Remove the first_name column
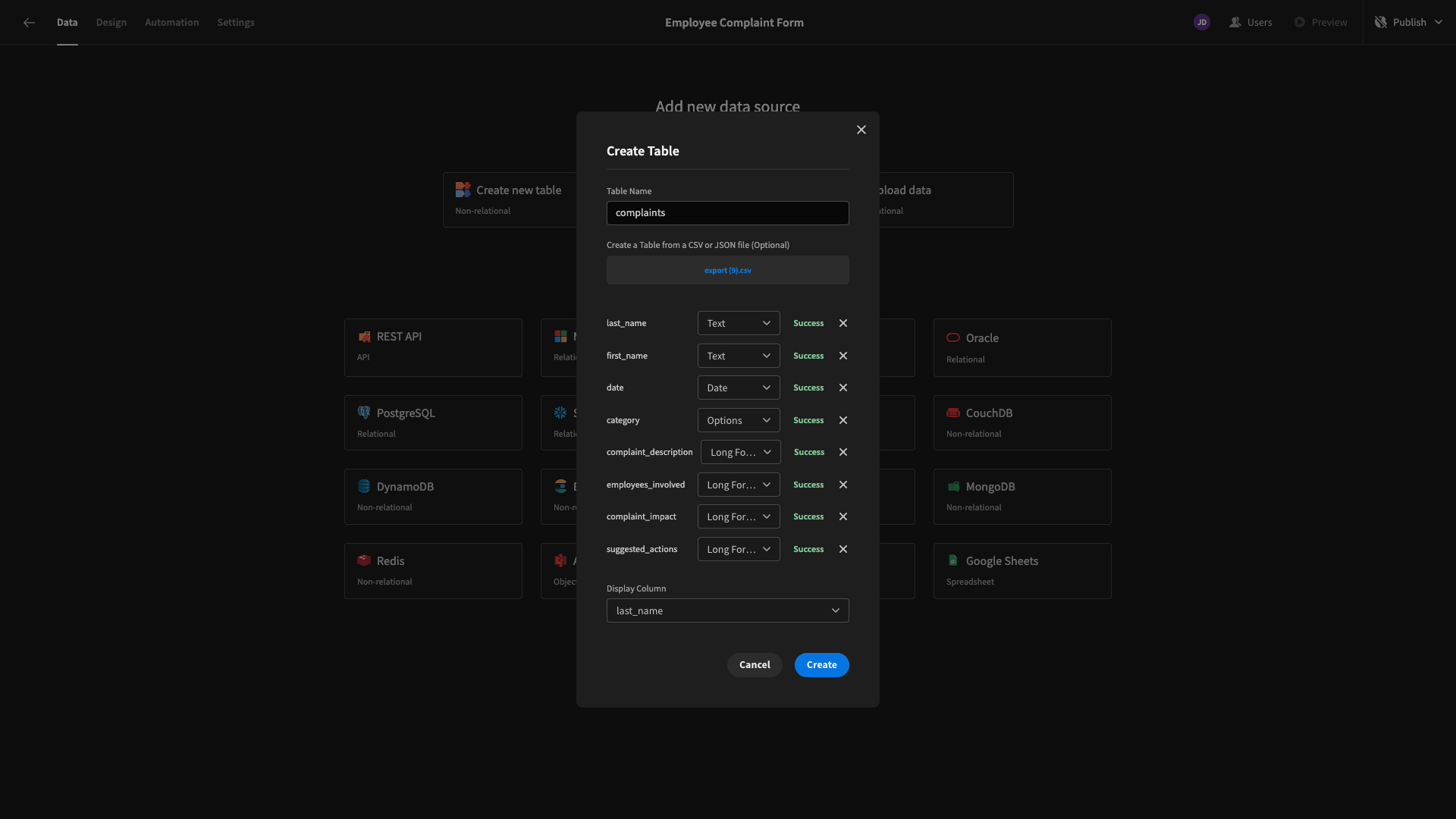 [x=843, y=356]
